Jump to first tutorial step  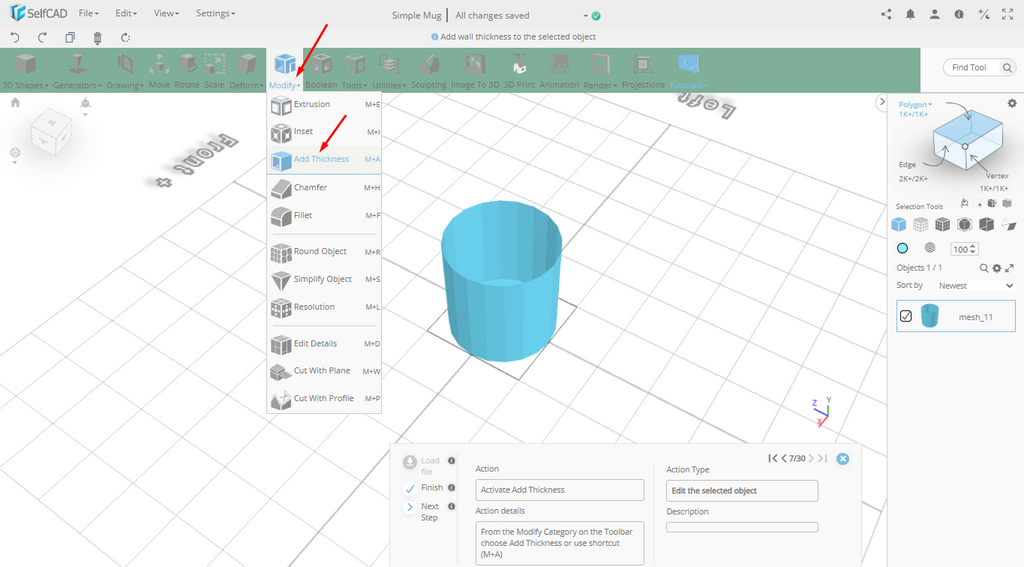(x=773, y=459)
